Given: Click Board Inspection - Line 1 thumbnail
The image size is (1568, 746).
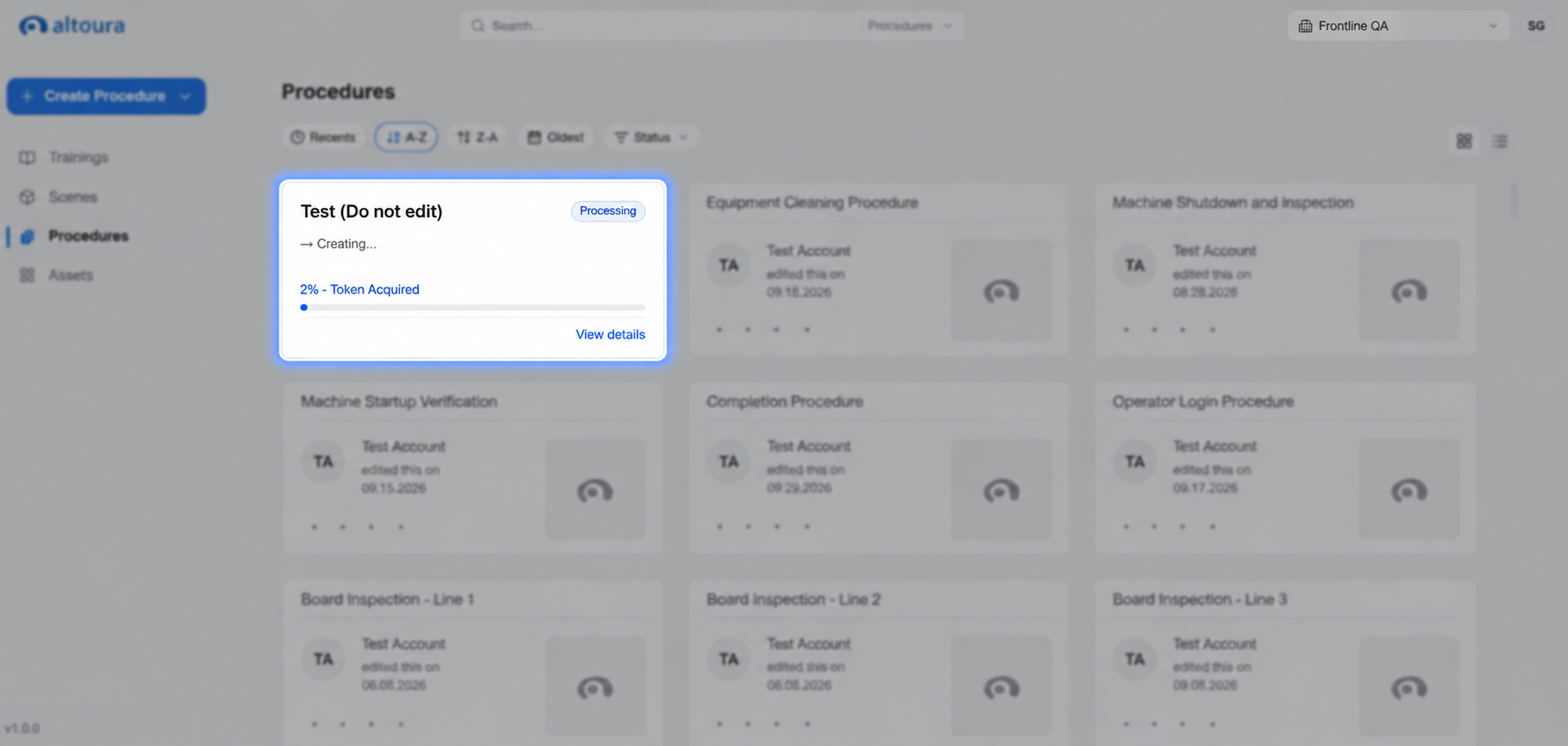Looking at the screenshot, I should [595, 686].
